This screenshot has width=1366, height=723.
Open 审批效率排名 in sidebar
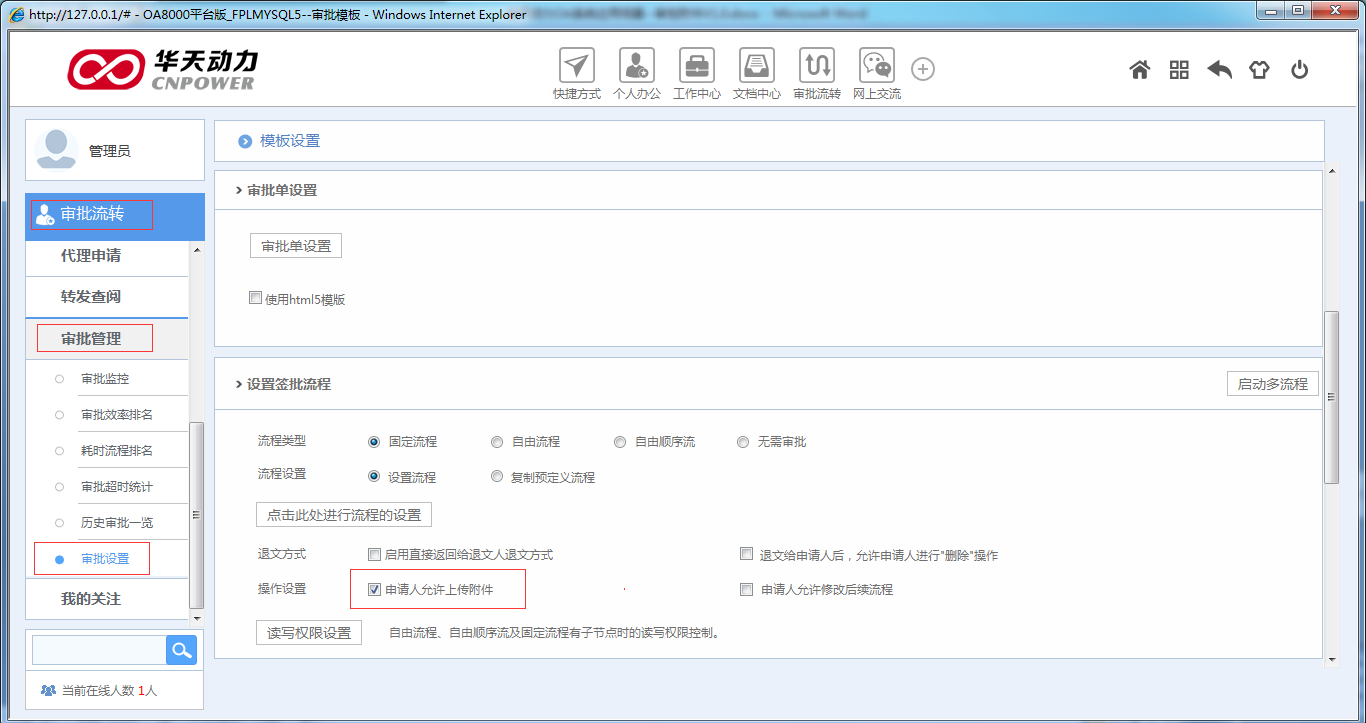(x=117, y=415)
